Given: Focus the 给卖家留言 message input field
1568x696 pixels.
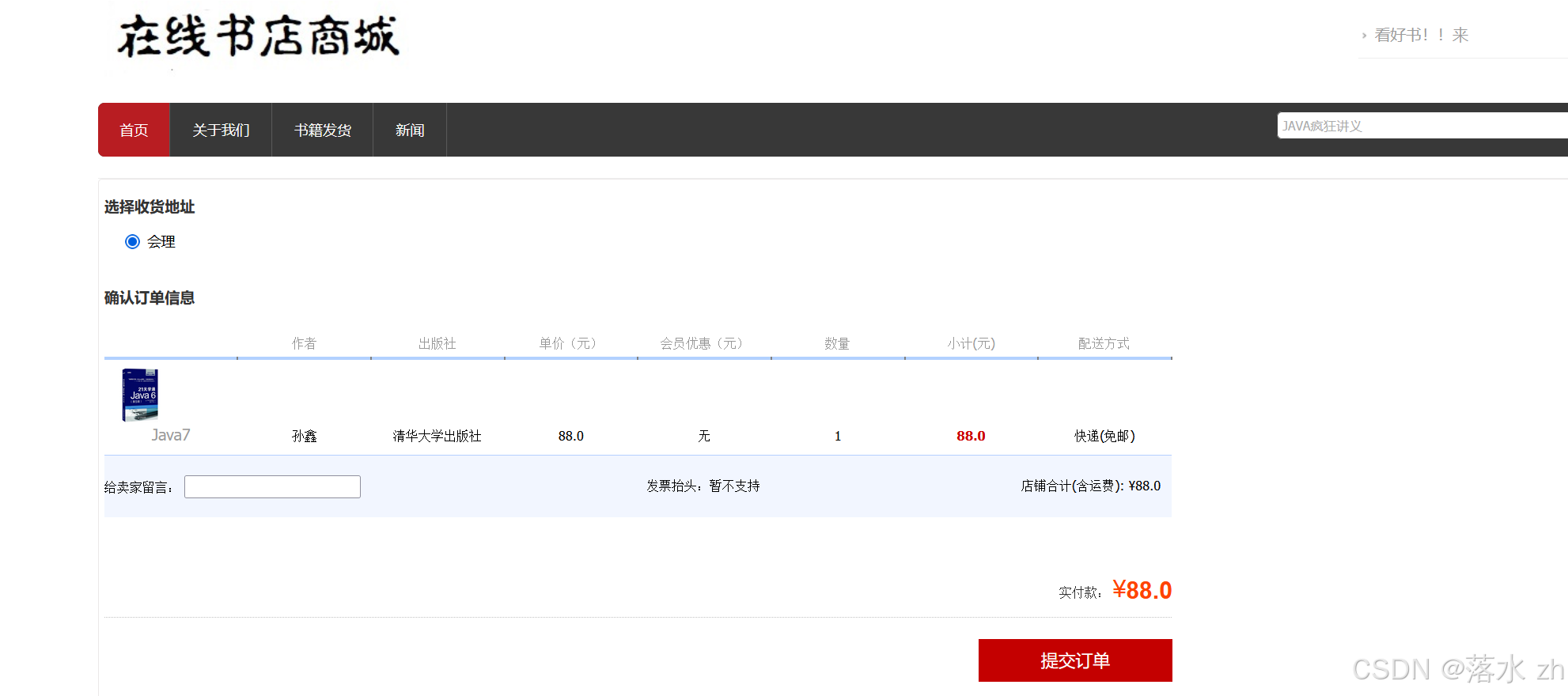Looking at the screenshot, I should click(272, 486).
